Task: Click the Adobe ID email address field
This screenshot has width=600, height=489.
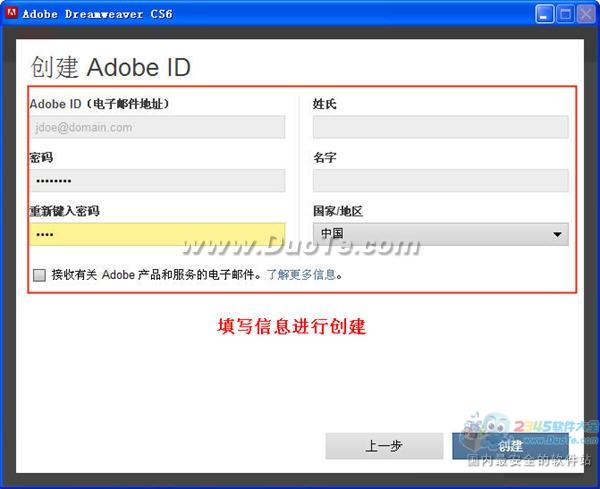Action: (x=157, y=127)
